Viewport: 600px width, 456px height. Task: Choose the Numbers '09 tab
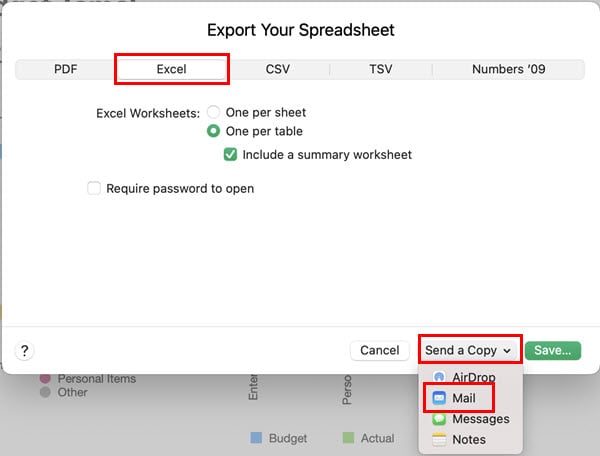(x=510, y=70)
